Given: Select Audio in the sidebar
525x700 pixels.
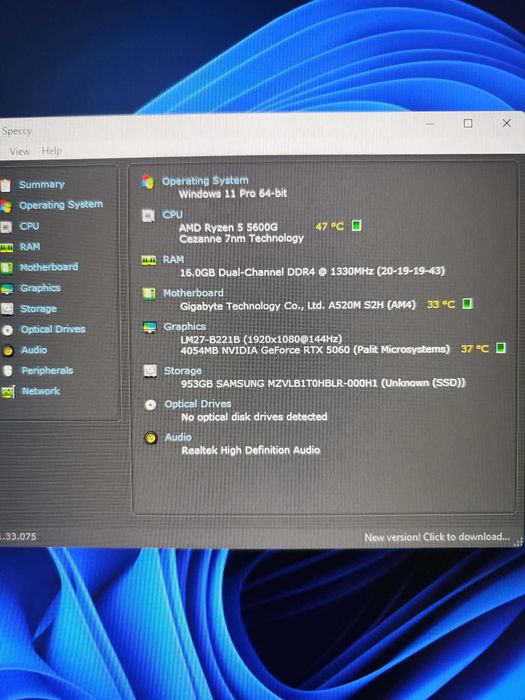Looking at the screenshot, I should (34, 350).
